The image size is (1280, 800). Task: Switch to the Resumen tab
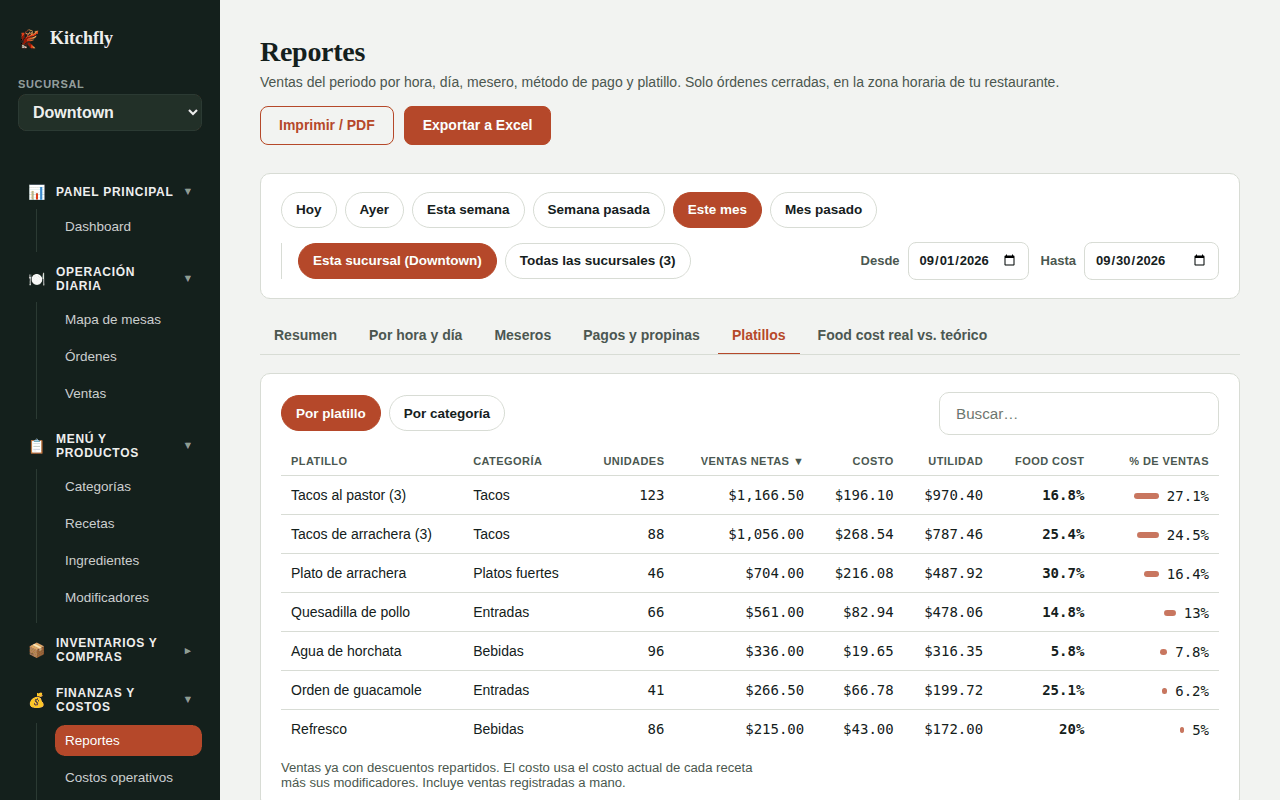(305, 335)
